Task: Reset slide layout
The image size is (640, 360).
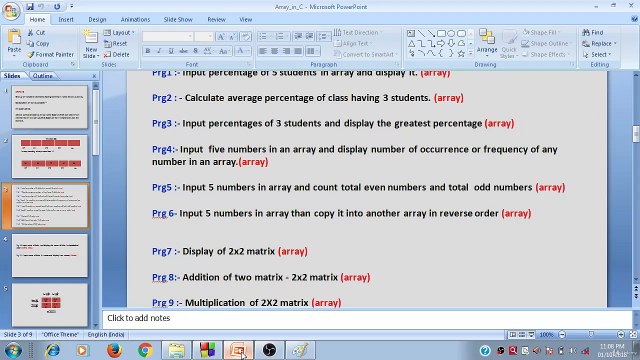Action: 116,43
